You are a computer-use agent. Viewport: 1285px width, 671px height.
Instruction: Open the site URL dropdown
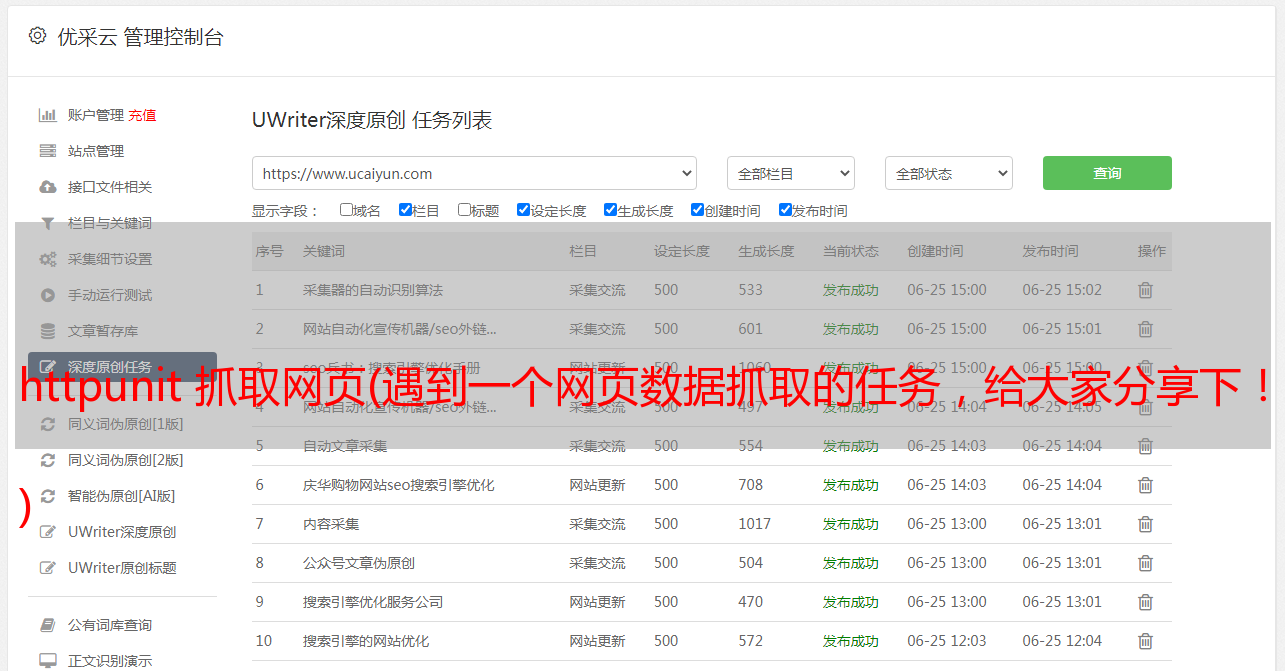(x=474, y=173)
